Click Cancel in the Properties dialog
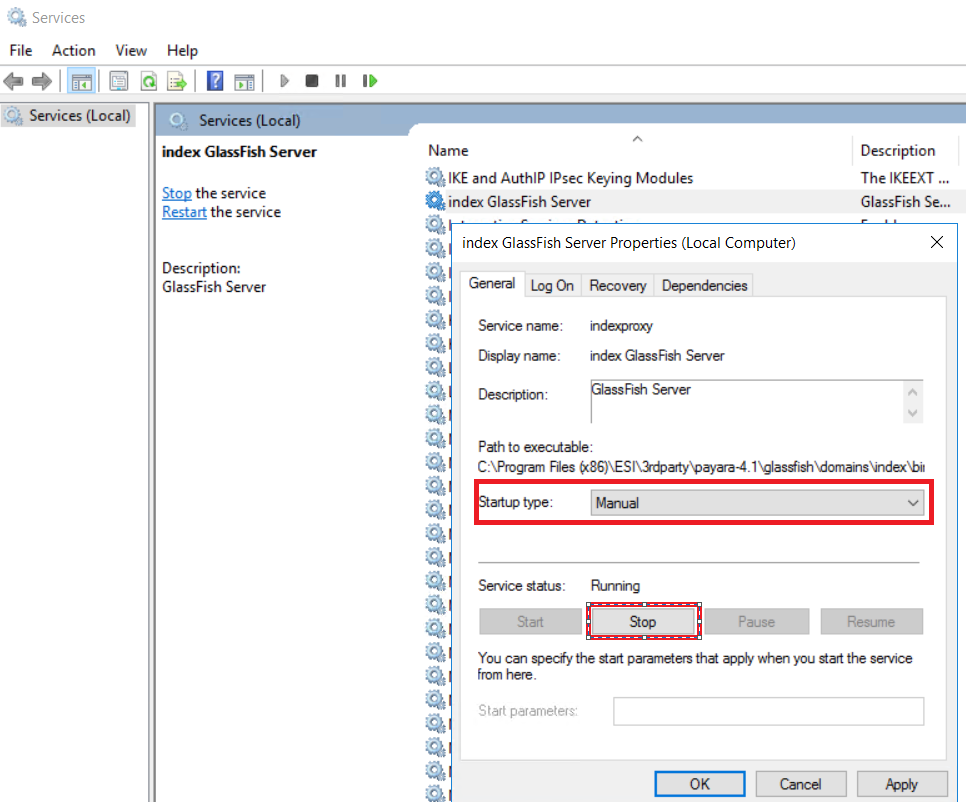 (x=800, y=784)
